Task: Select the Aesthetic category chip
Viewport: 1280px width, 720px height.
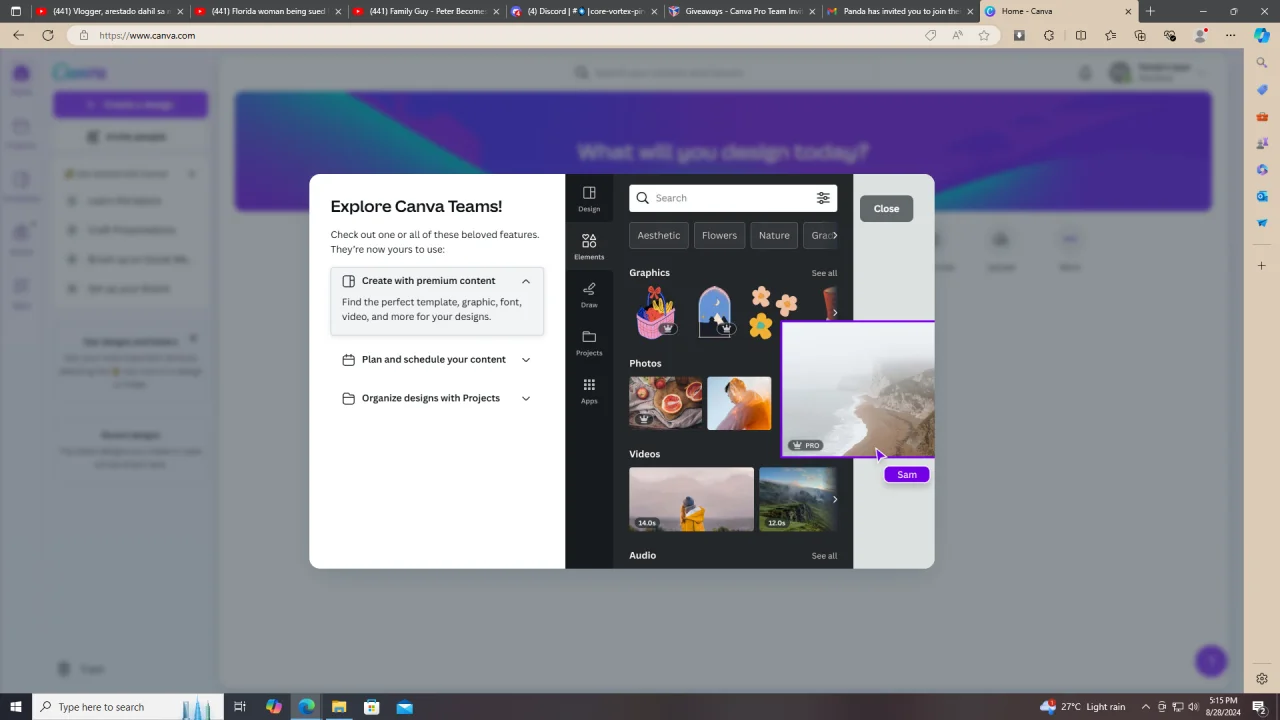Action: (x=659, y=236)
